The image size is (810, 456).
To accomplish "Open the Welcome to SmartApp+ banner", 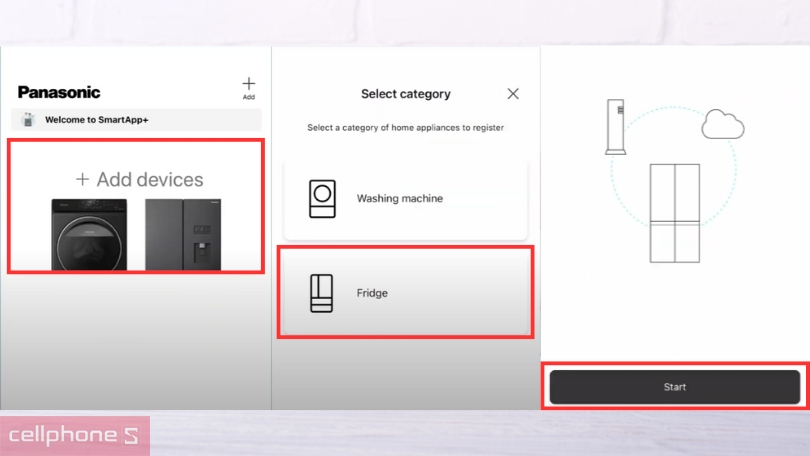I will point(136,120).
